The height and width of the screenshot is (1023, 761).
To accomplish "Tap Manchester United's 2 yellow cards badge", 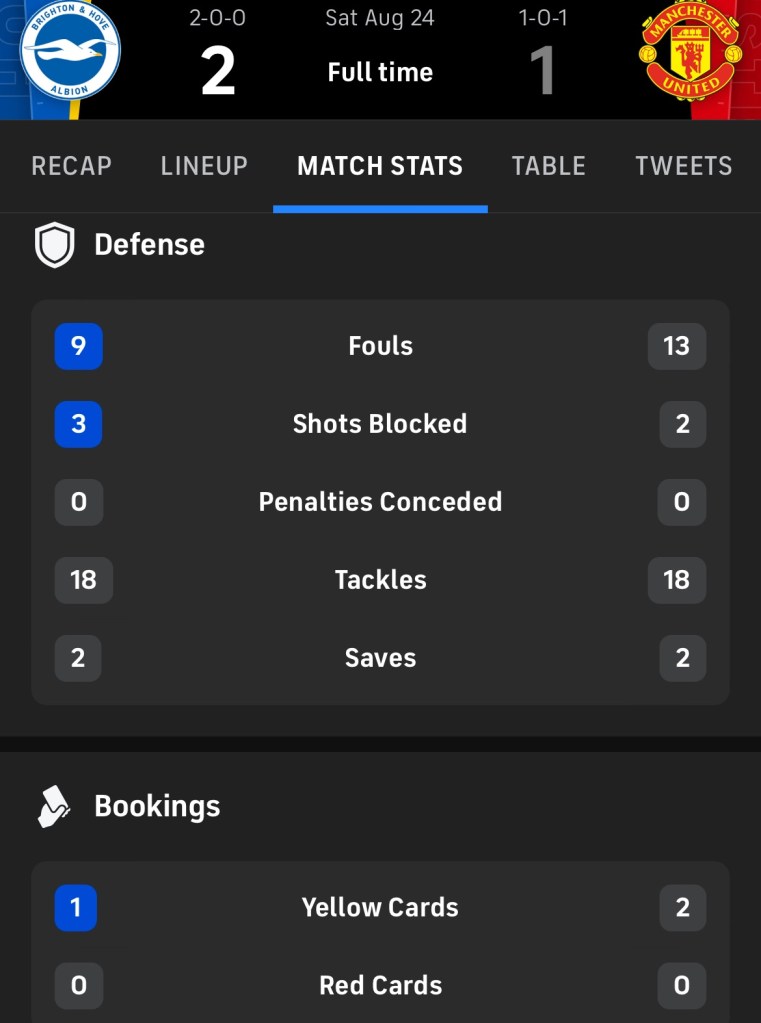I will coord(683,908).
